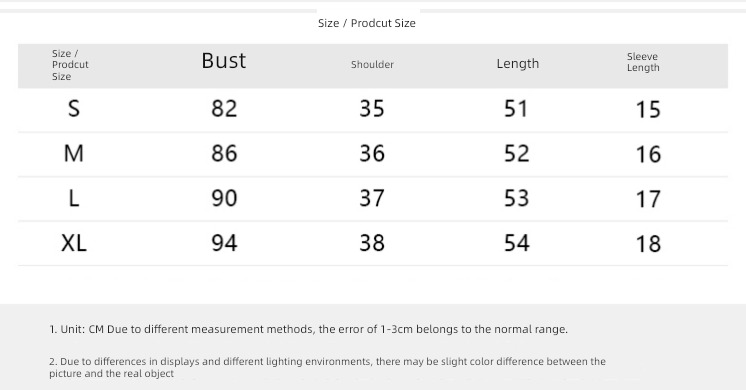Click the Unit: CM measurement note
746x390 pixels.
308,329
